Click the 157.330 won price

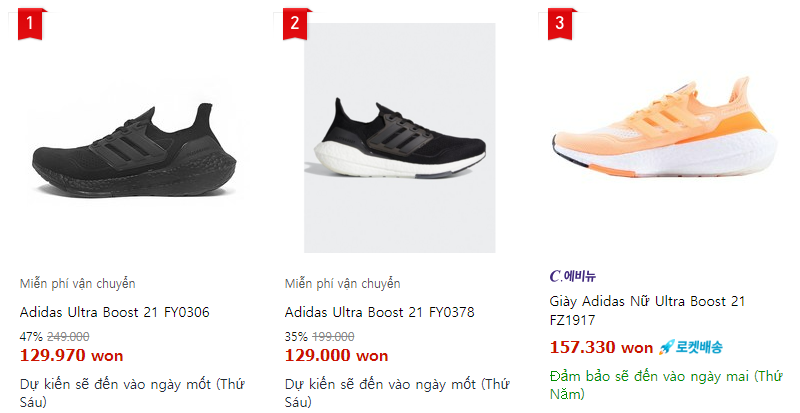click(601, 348)
